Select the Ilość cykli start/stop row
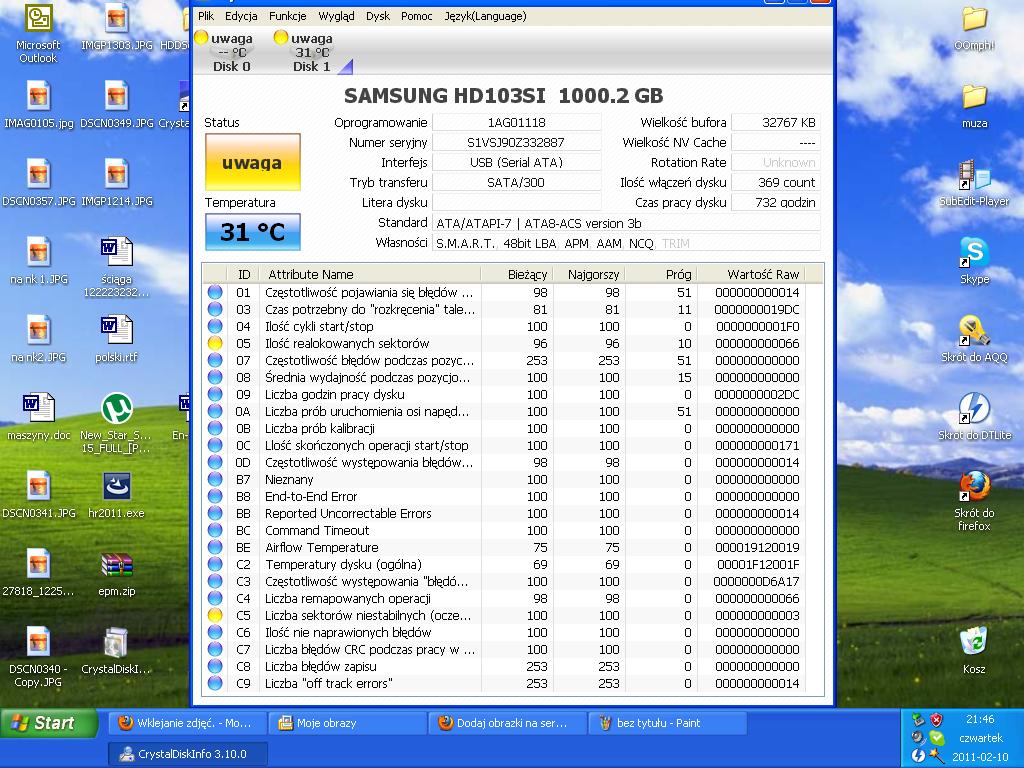This screenshot has height=768, width=1024. 503,327
